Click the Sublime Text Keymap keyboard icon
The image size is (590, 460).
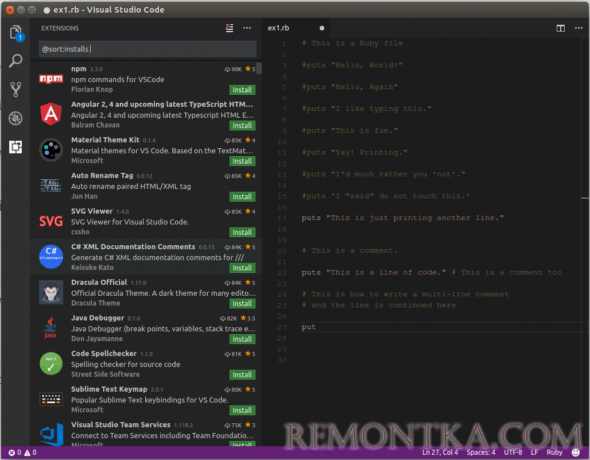[x=51, y=399]
